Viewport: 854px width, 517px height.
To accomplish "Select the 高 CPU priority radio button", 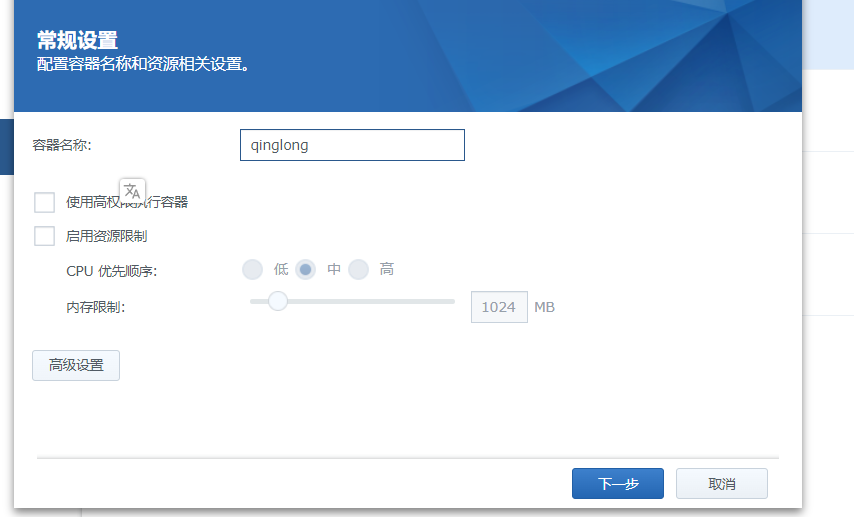I will [358, 269].
